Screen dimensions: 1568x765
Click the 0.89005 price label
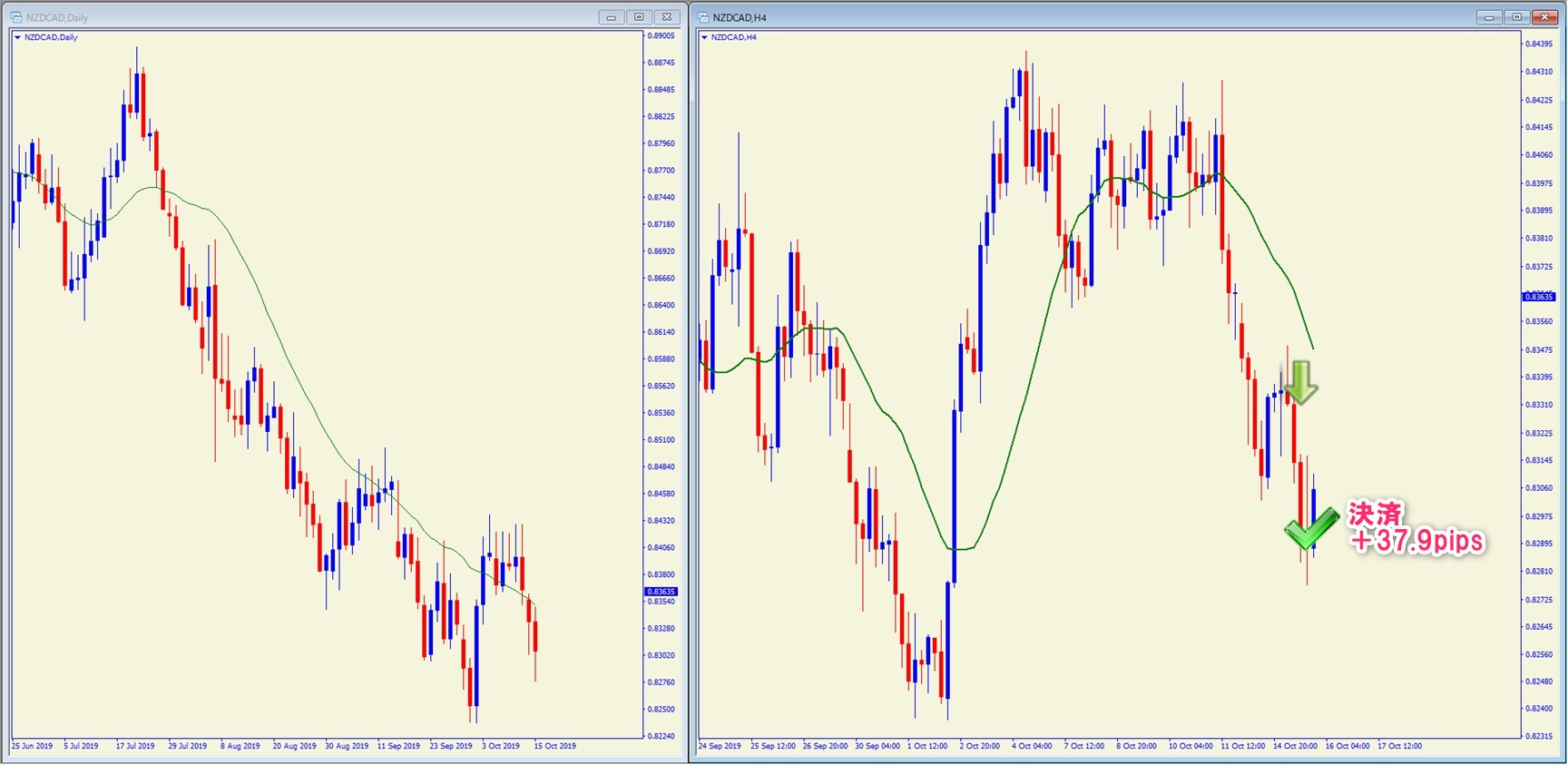(x=661, y=35)
